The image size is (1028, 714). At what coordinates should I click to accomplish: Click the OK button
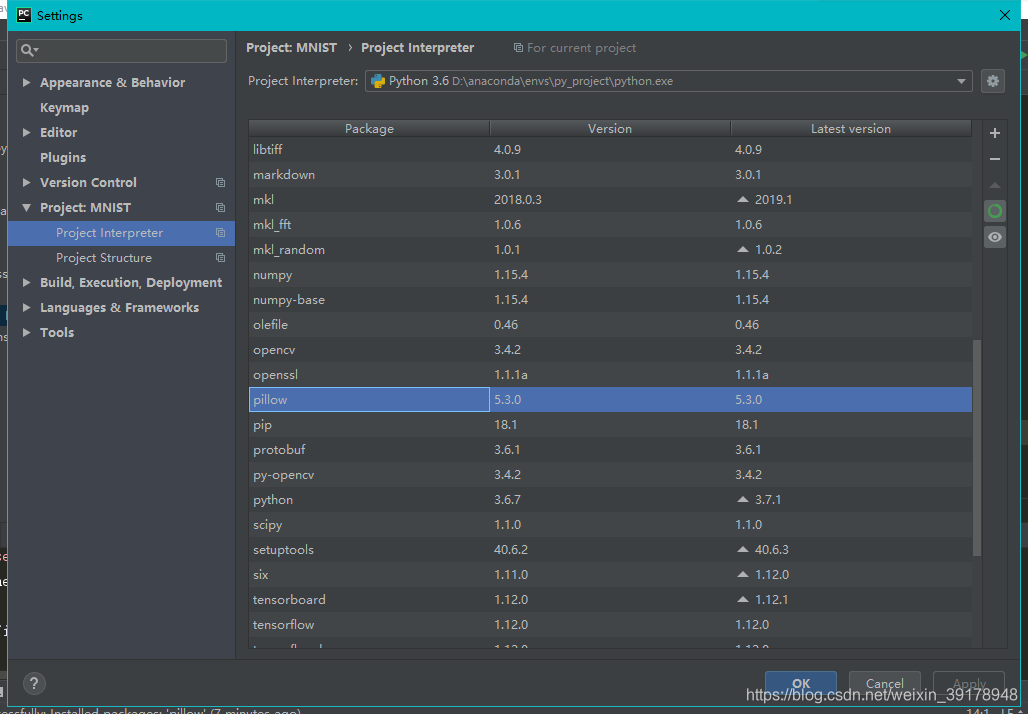pos(801,683)
